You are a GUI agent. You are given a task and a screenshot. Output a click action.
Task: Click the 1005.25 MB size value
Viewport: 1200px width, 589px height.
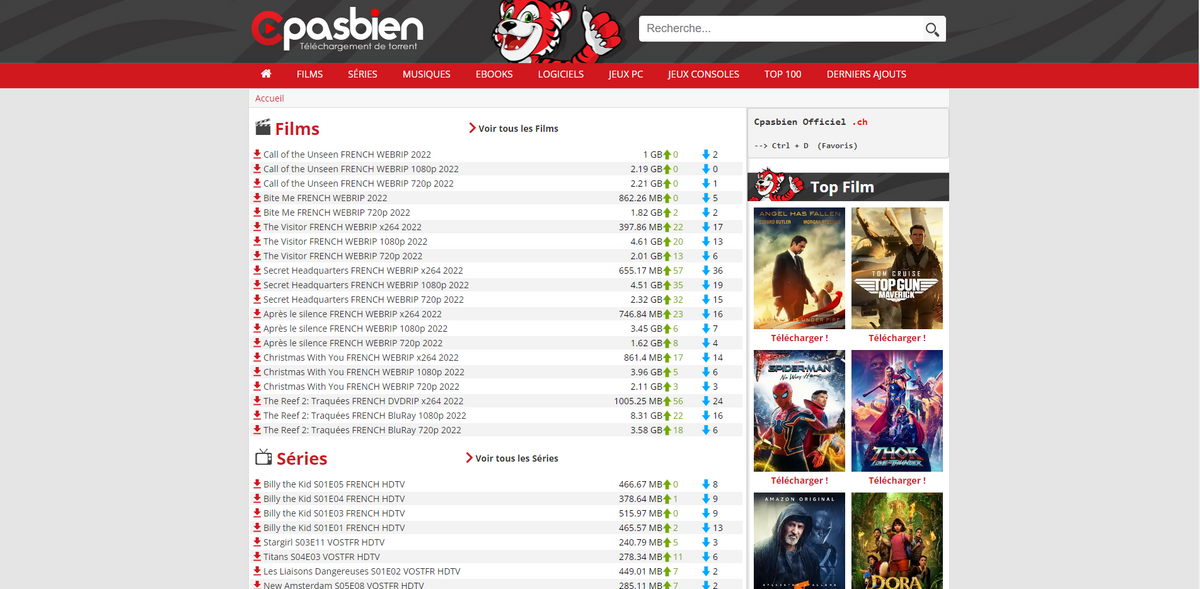point(640,401)
